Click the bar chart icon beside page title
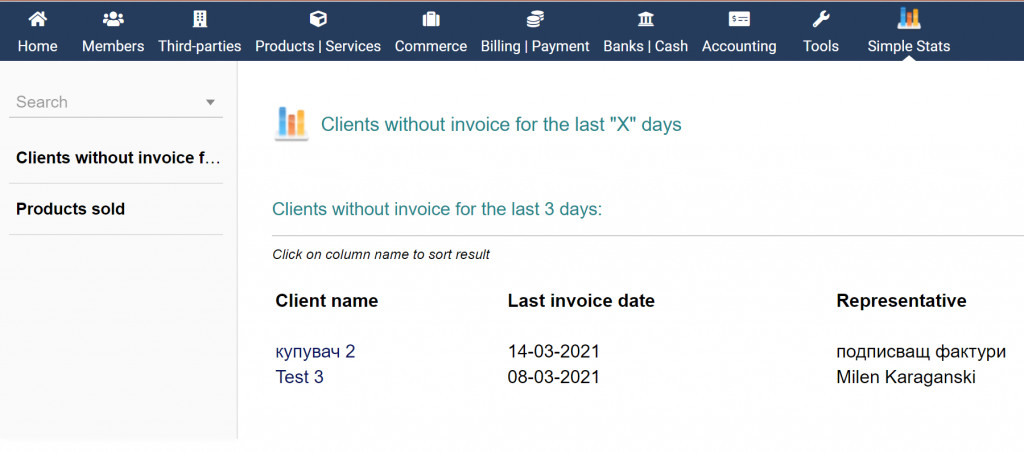1024x452 pixels. [291, 124]
